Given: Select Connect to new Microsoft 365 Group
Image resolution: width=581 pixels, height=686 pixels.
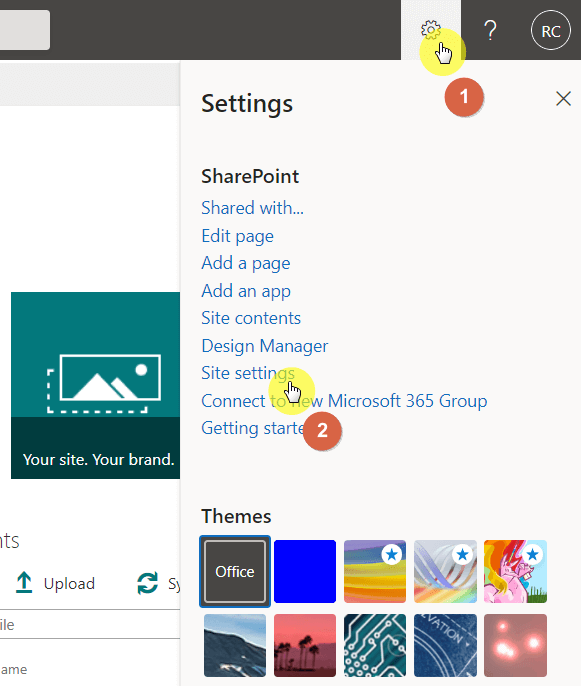Looking at the screenshot, I should coord(344,401).
